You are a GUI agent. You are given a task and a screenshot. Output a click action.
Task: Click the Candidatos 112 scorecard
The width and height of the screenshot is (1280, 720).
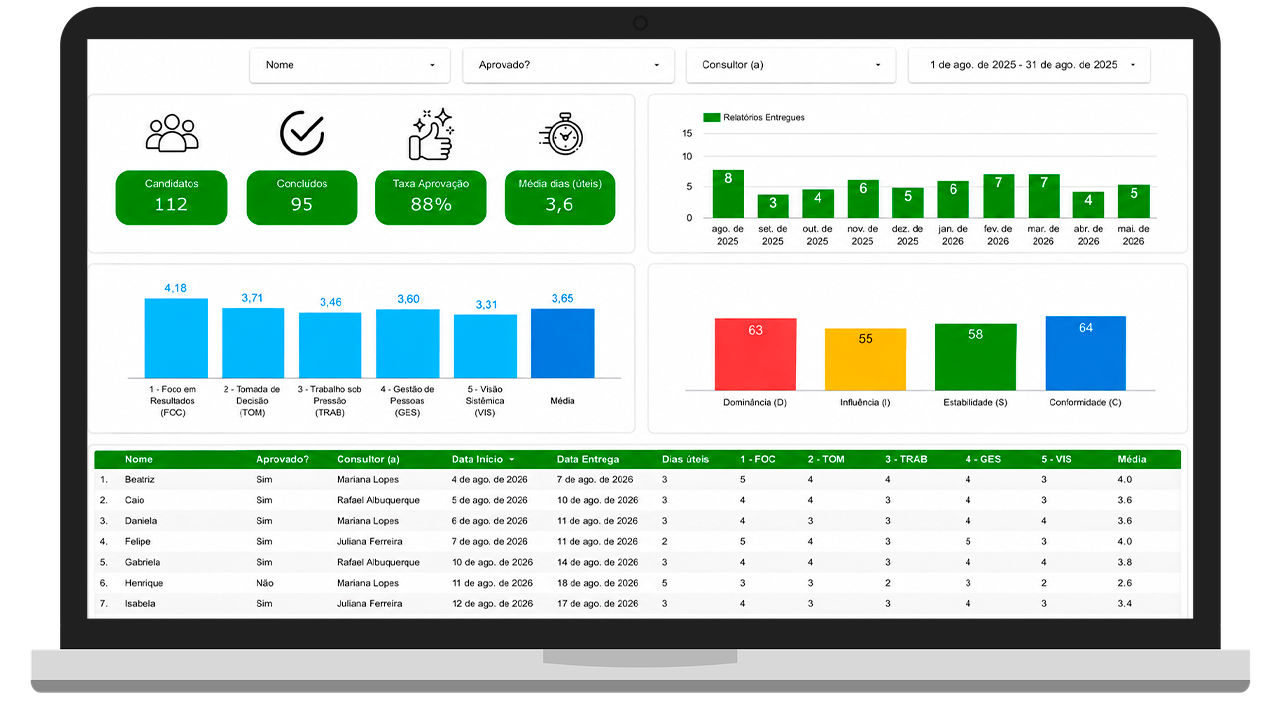coord(171,197)
